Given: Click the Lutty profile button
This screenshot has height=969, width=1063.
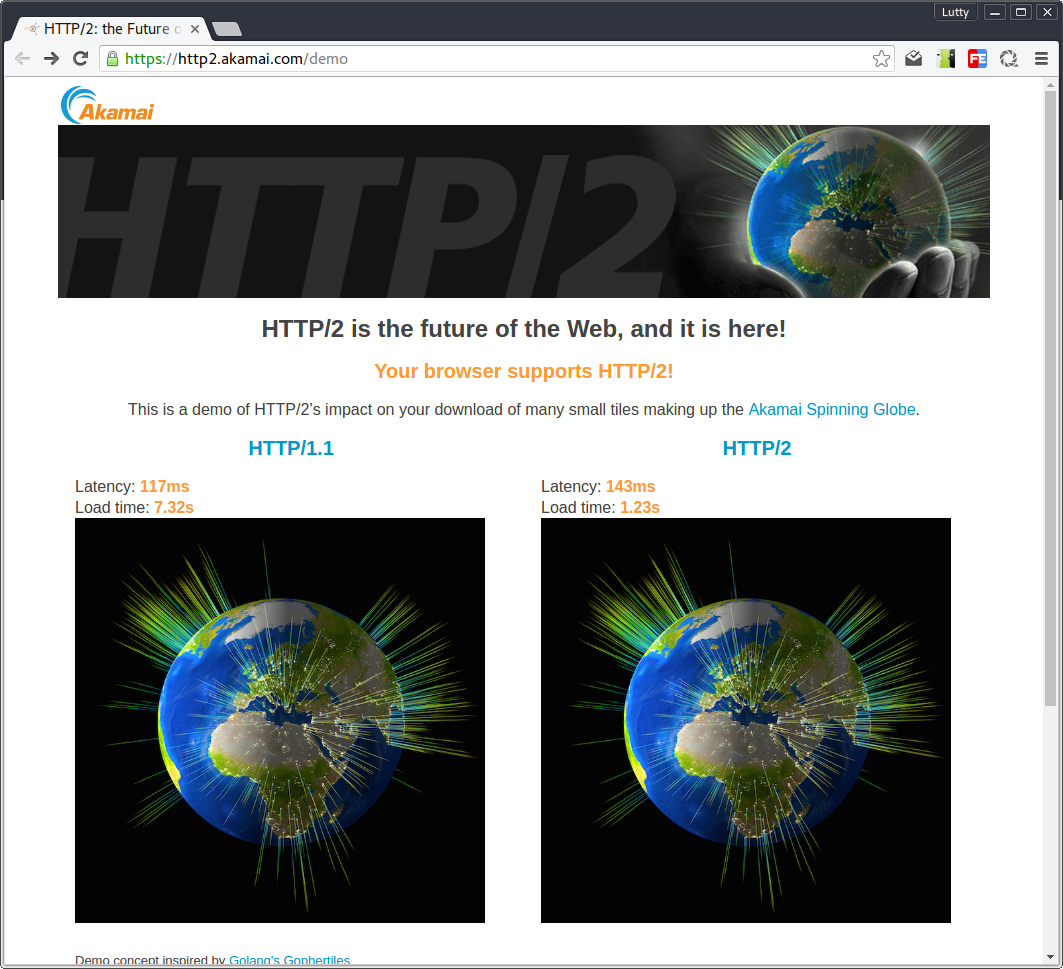Looking at the screenshot, I should 955,12.
